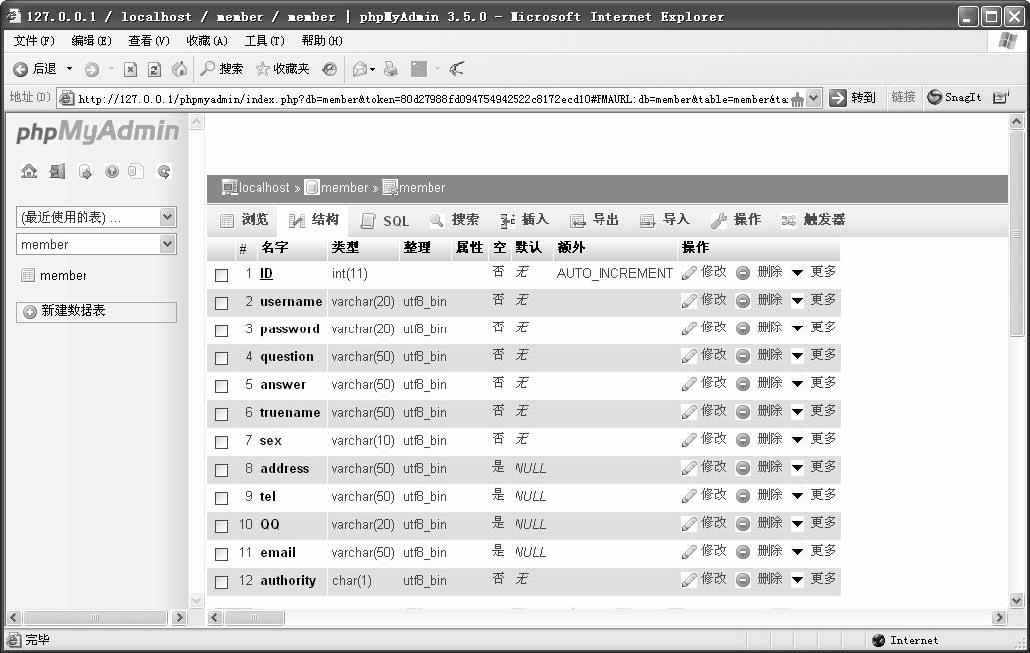Expand 更多 dropdown for the question row
This screenshot has width=1030, height=653.
point(814,355)
